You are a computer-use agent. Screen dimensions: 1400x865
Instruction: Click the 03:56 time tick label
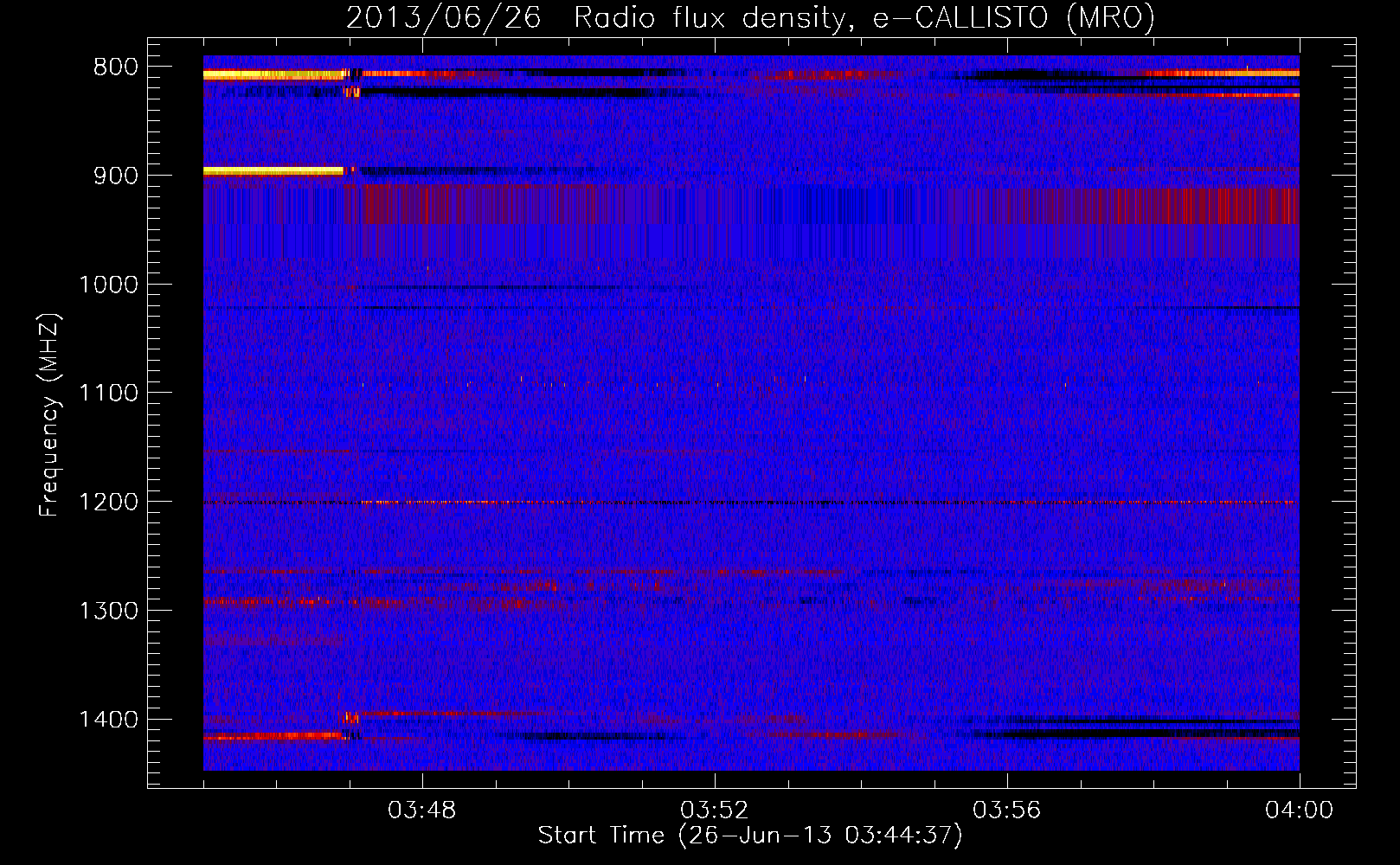[x=1007, y=811]
